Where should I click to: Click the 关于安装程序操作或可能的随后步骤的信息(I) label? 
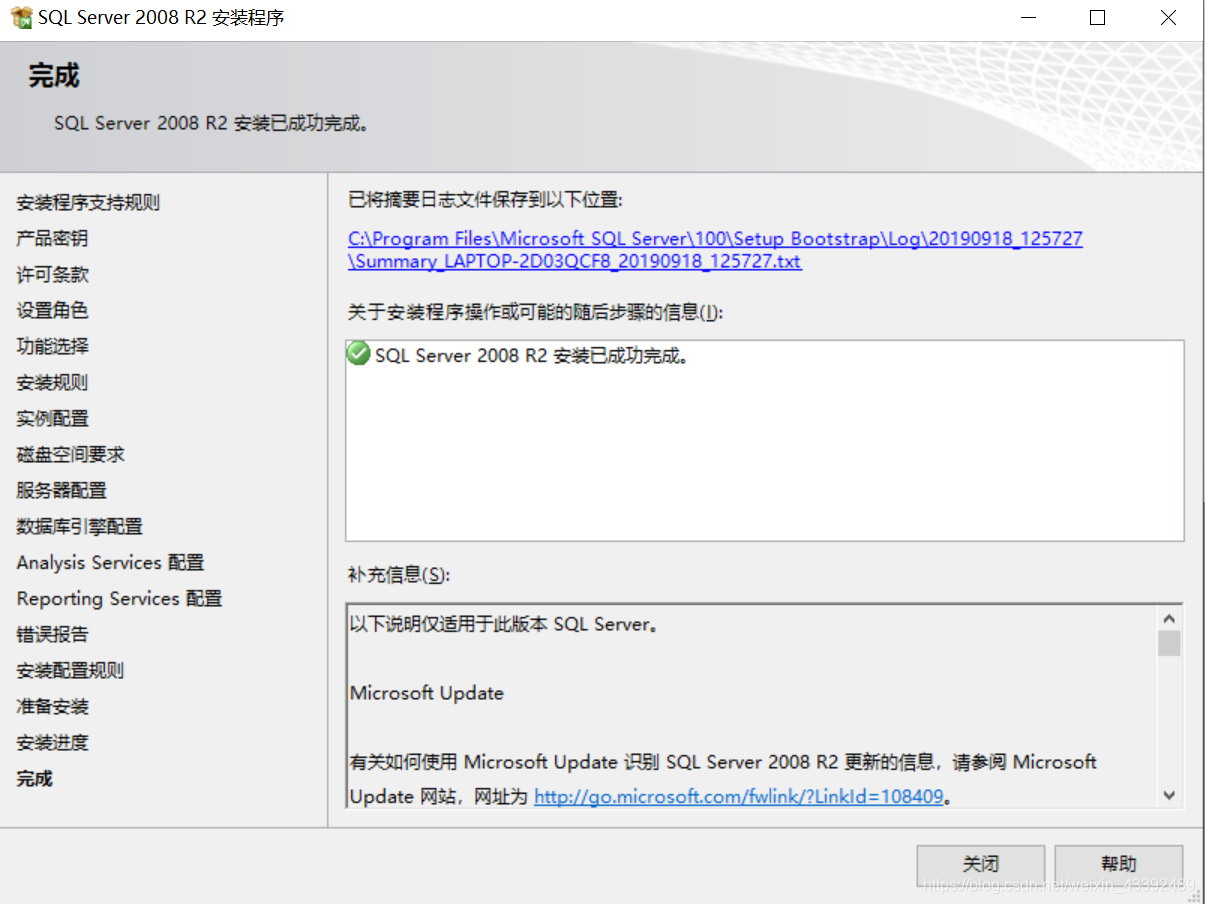point(535,312)
